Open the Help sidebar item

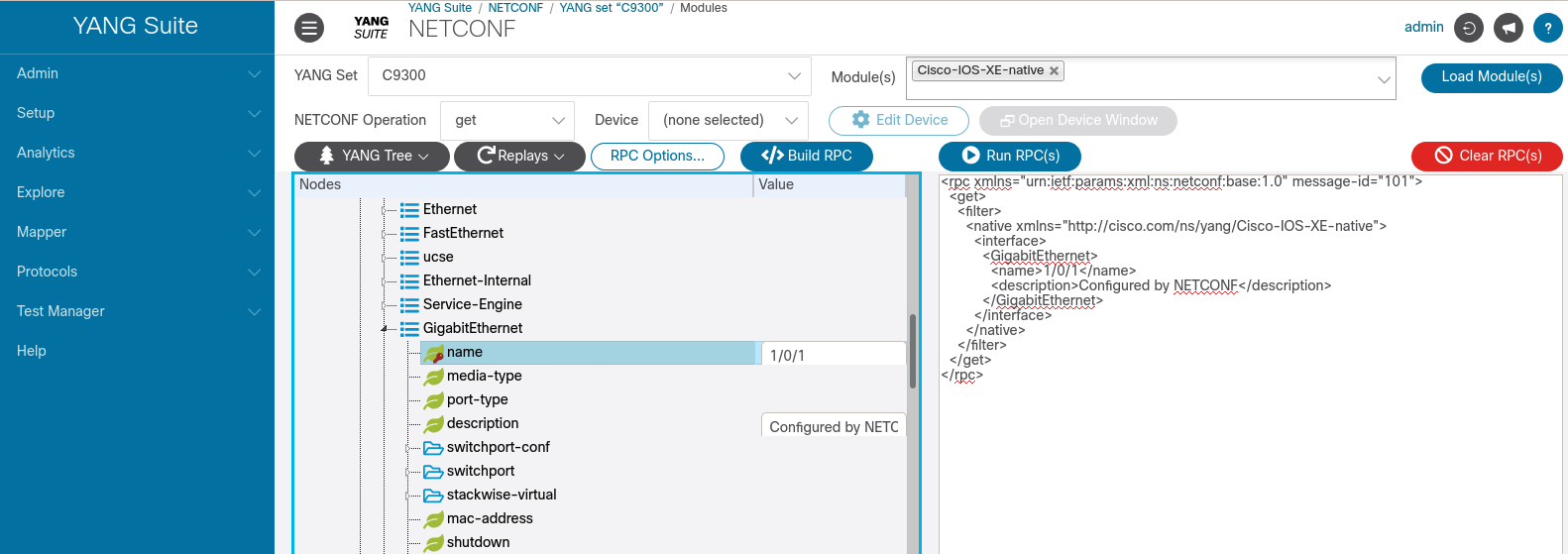click(137, 351)
